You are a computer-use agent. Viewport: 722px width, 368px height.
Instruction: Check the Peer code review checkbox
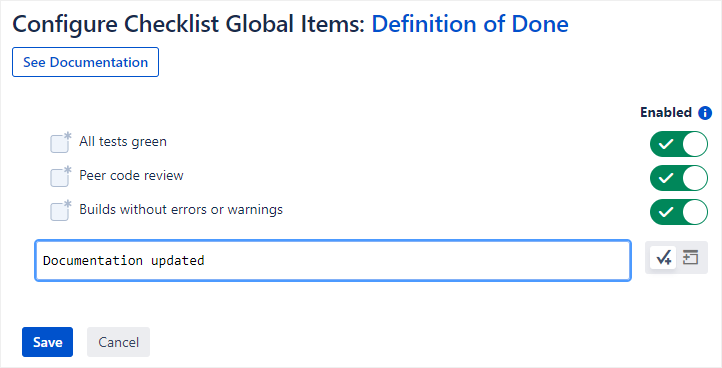tap(59, 178)
